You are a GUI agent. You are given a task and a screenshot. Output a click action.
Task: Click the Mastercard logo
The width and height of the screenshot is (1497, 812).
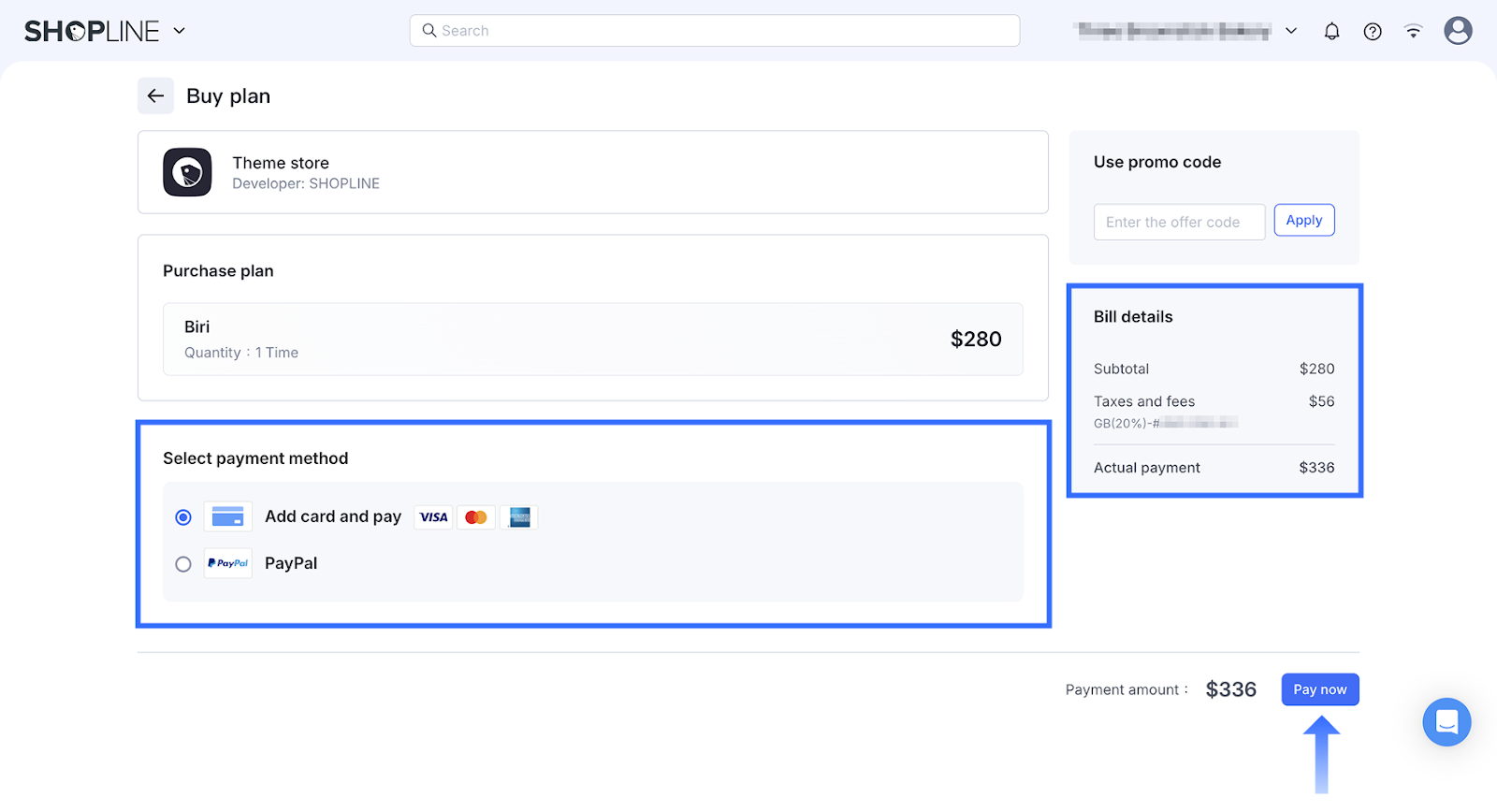(x=475, y=517)
